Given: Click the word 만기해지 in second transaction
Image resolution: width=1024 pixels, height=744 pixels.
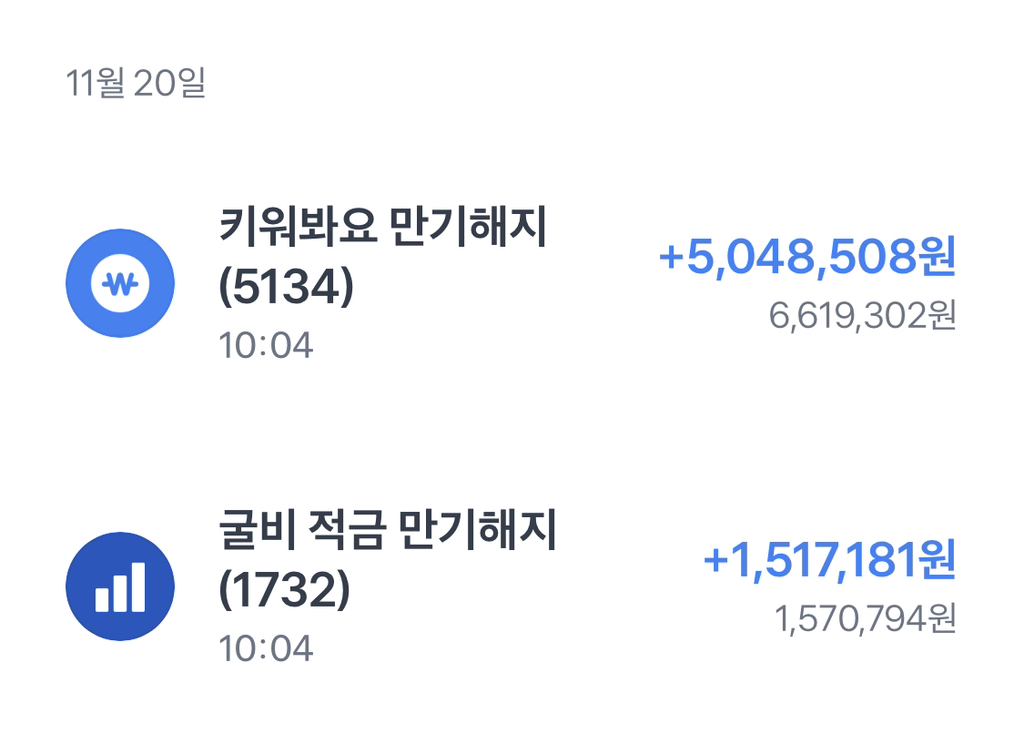Looking at the screenshot, I should coord(477,530).
